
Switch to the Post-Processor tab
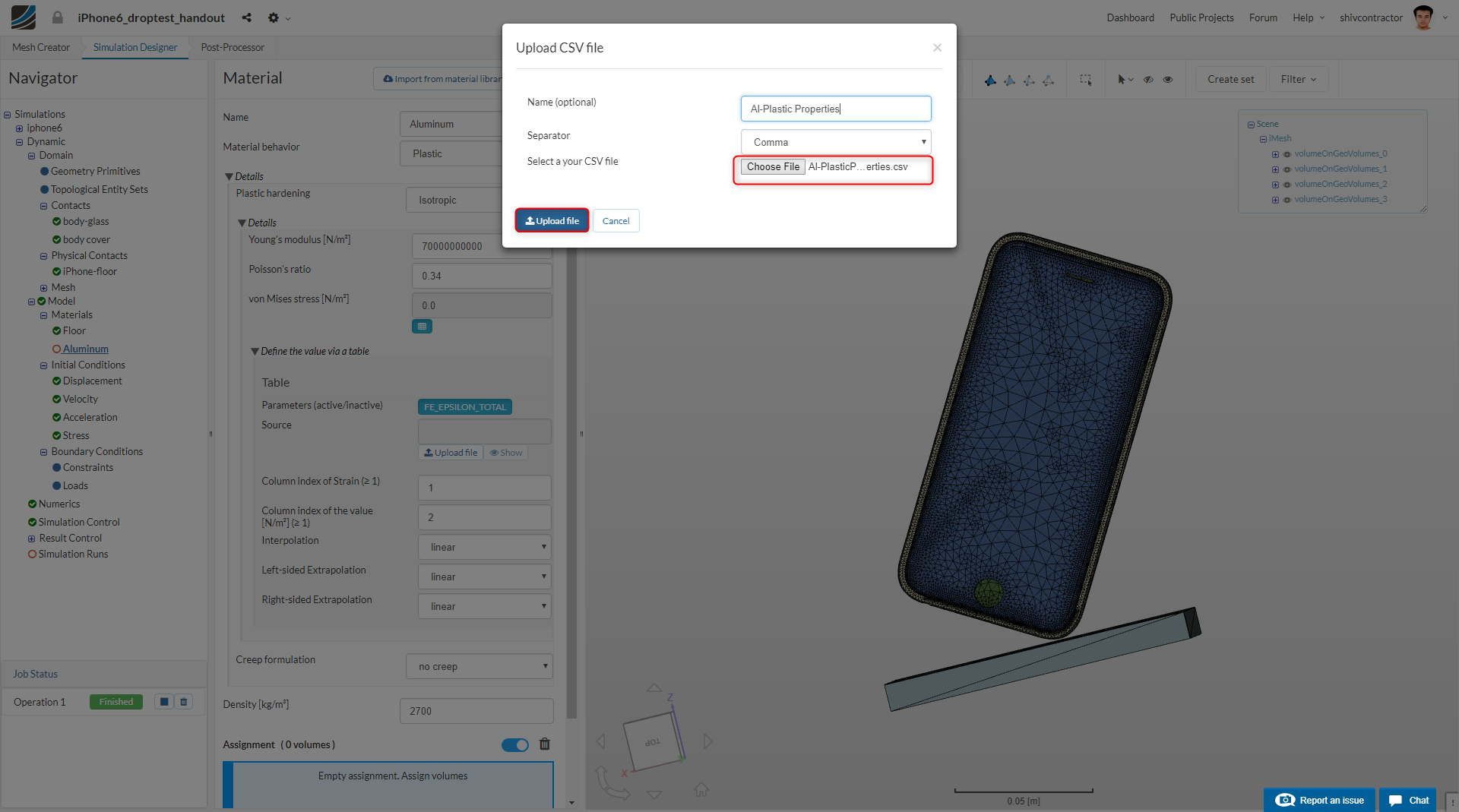tap(232, 47)
